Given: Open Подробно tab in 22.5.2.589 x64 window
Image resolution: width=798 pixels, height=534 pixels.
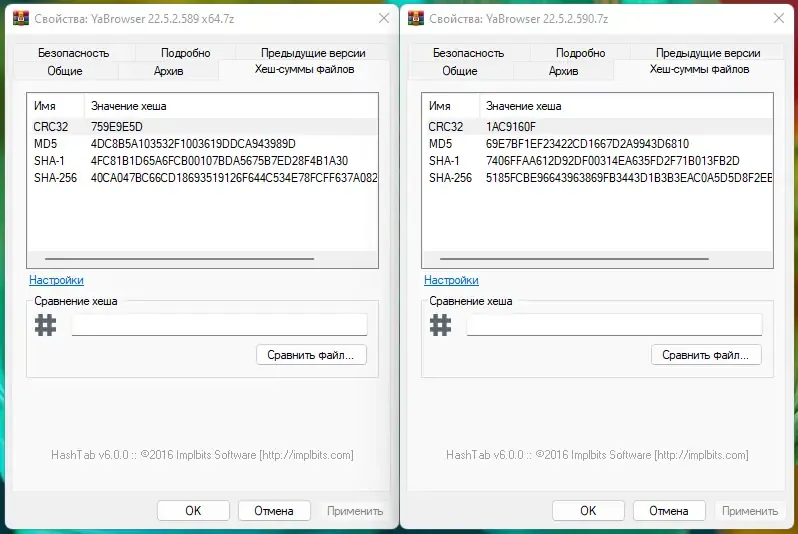Looking at the screenshot, I should pos(185,53).
